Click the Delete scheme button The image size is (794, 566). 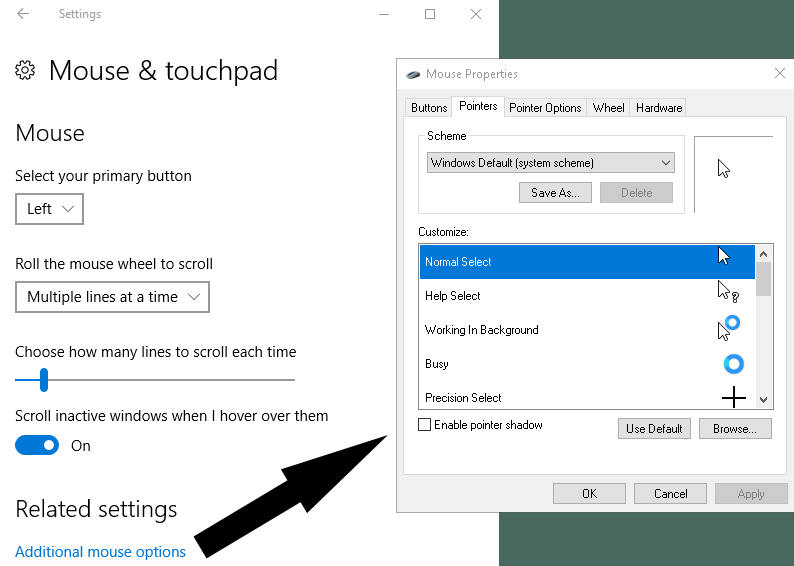pos(637,193)
